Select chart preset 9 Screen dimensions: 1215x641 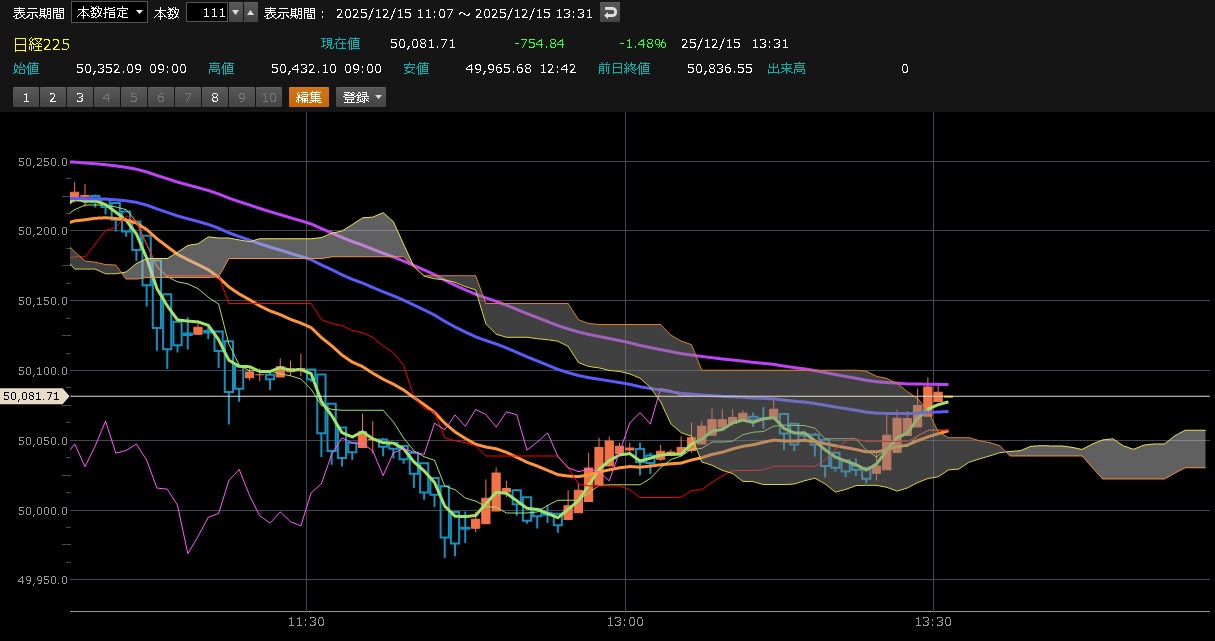241,97
